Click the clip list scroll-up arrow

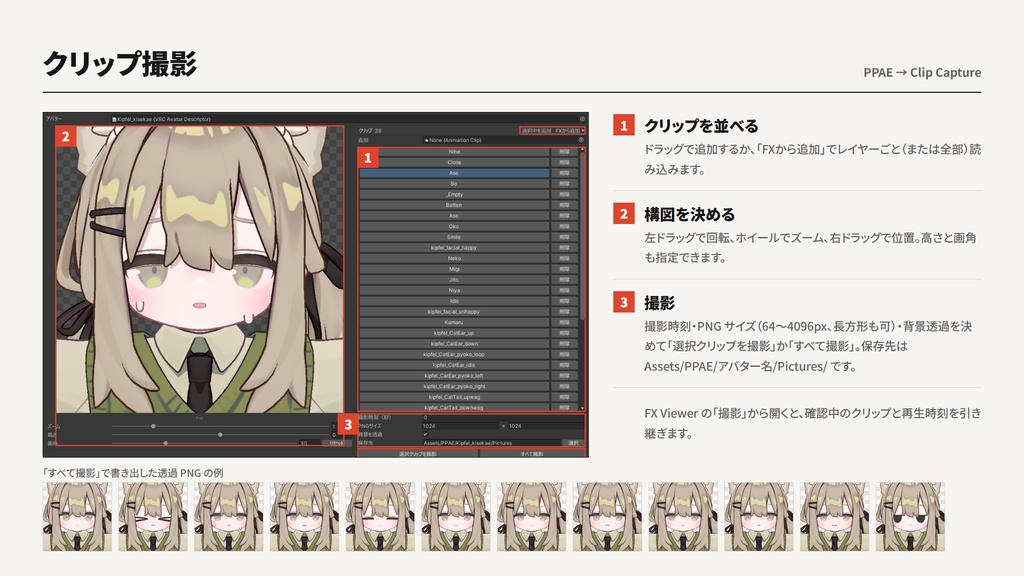click(582, 150)
